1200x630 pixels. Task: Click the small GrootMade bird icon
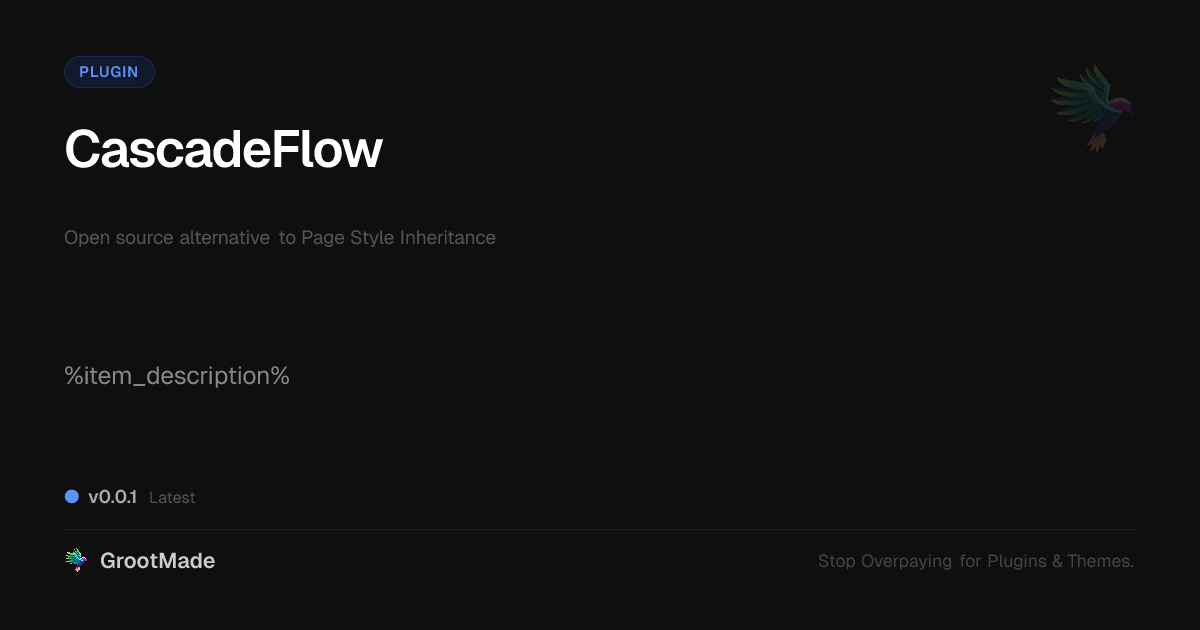tap(76, 561)
